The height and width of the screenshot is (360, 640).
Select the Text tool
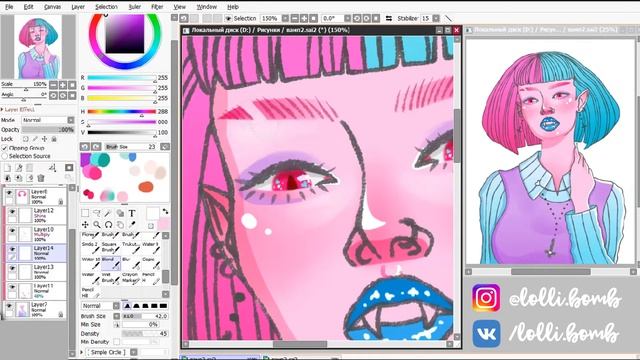pyautogui.click(x=132, y=213)
